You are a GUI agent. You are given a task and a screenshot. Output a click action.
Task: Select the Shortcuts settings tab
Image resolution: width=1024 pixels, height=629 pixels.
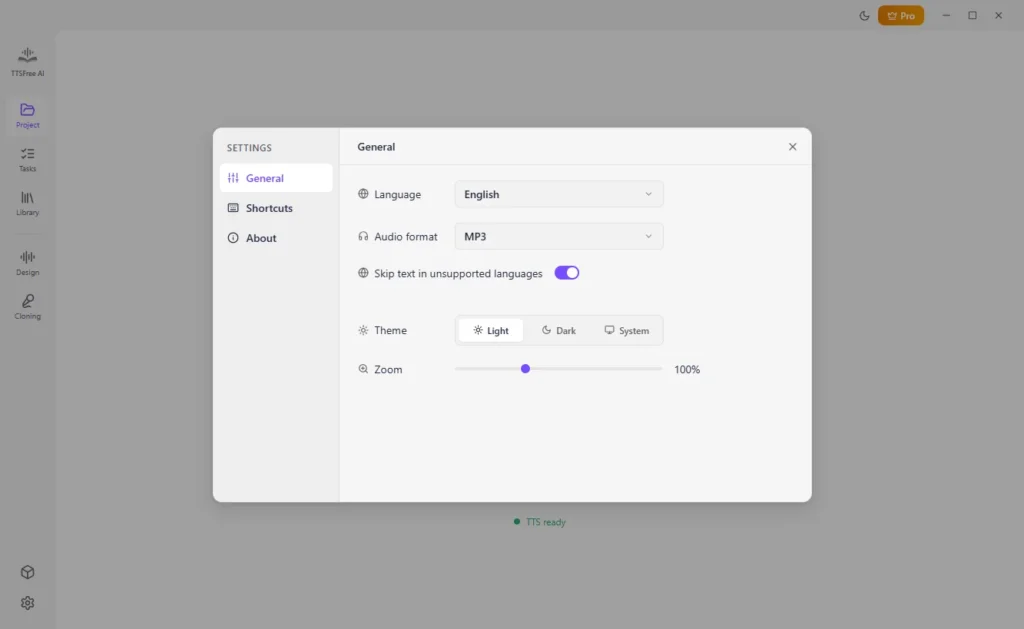[276, 208]
